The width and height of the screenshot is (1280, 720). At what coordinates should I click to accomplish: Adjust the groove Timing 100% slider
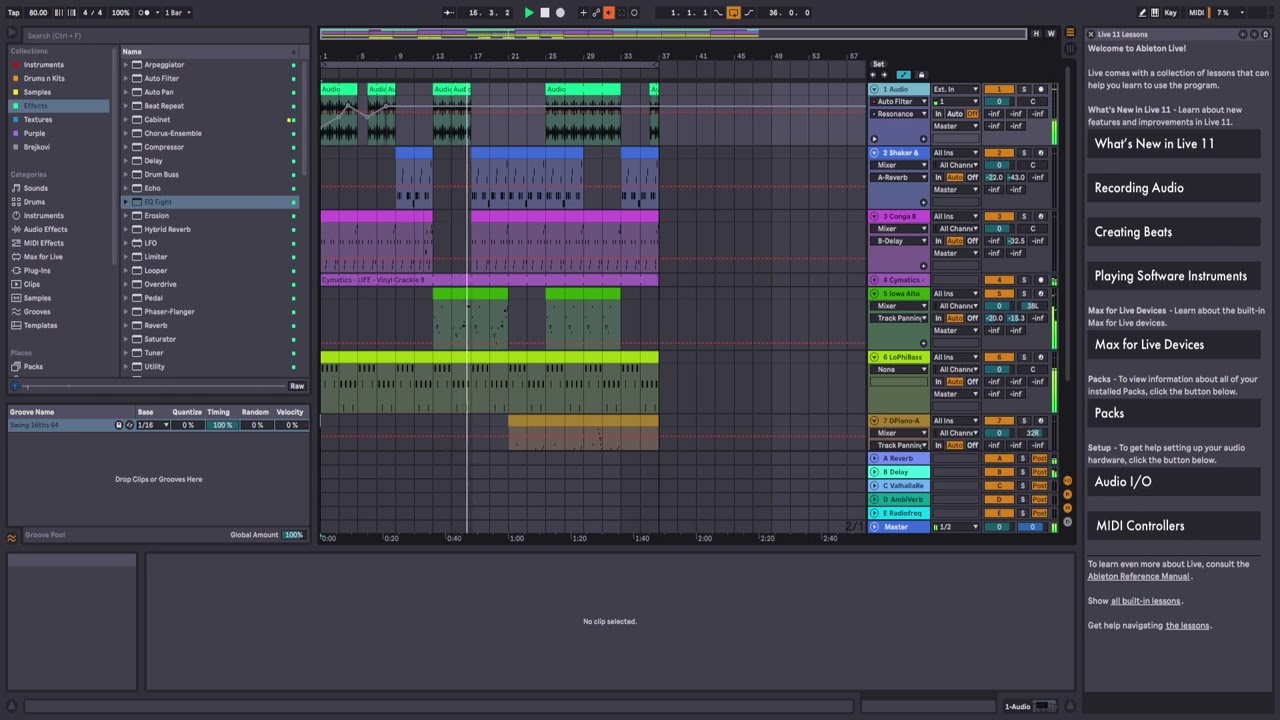[222, 425]
